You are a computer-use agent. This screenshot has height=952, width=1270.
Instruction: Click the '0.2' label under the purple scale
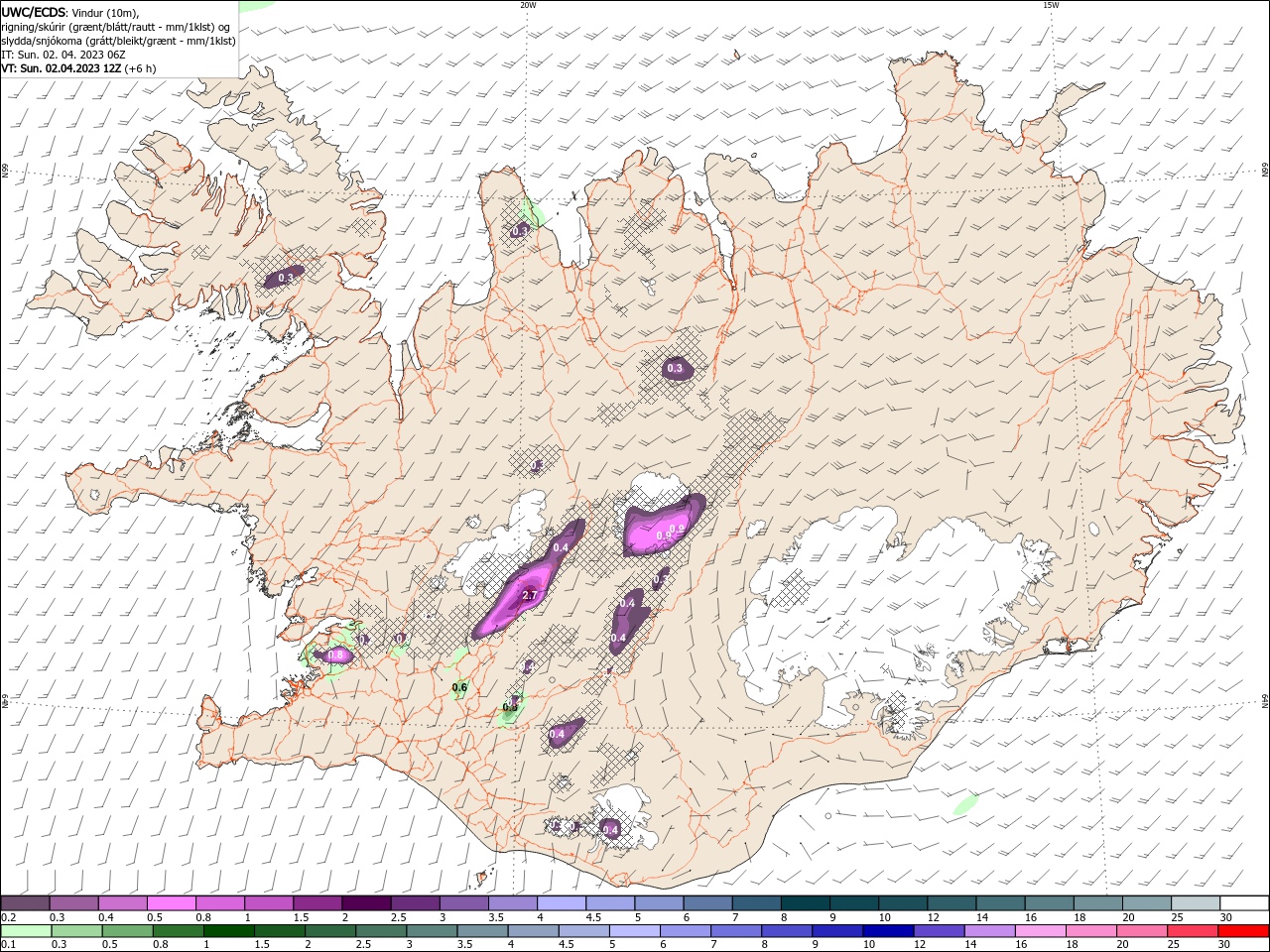click(8, 917)
